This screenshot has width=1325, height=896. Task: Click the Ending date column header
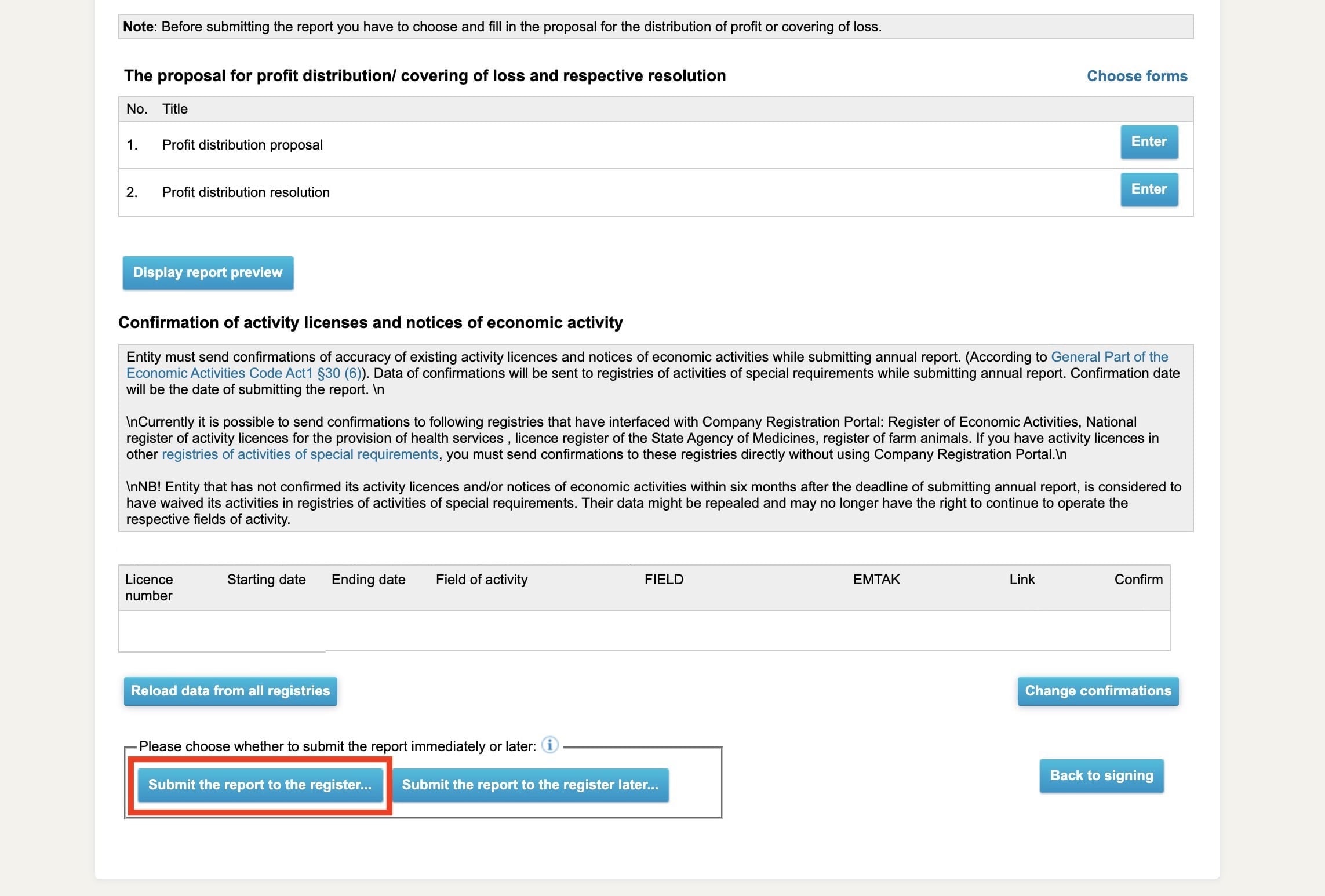(368, 580)
